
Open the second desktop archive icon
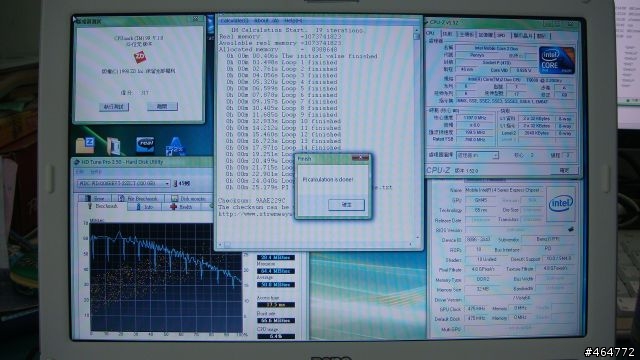[x=113, y=146]
